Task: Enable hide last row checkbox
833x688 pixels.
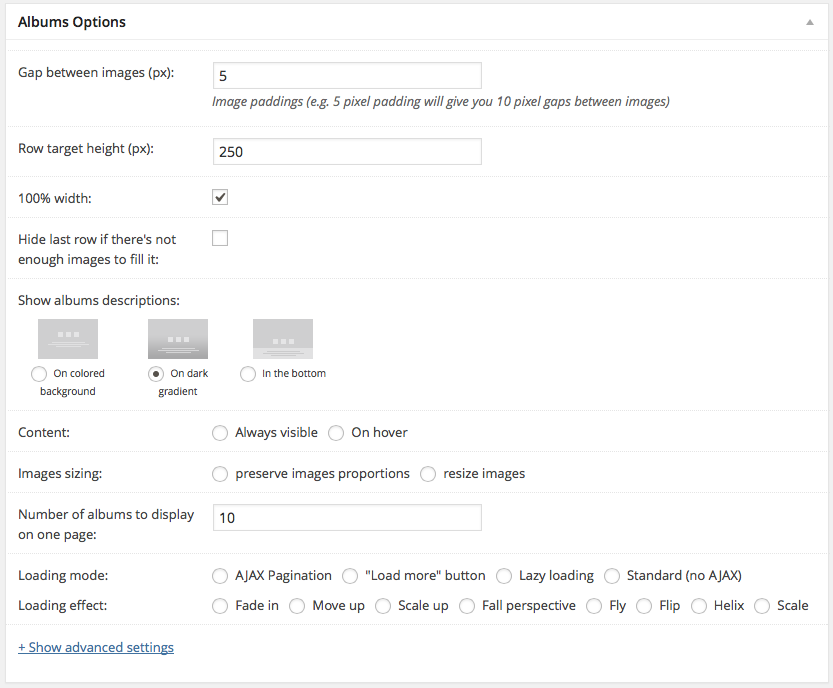Action: [x=220, y=238]
